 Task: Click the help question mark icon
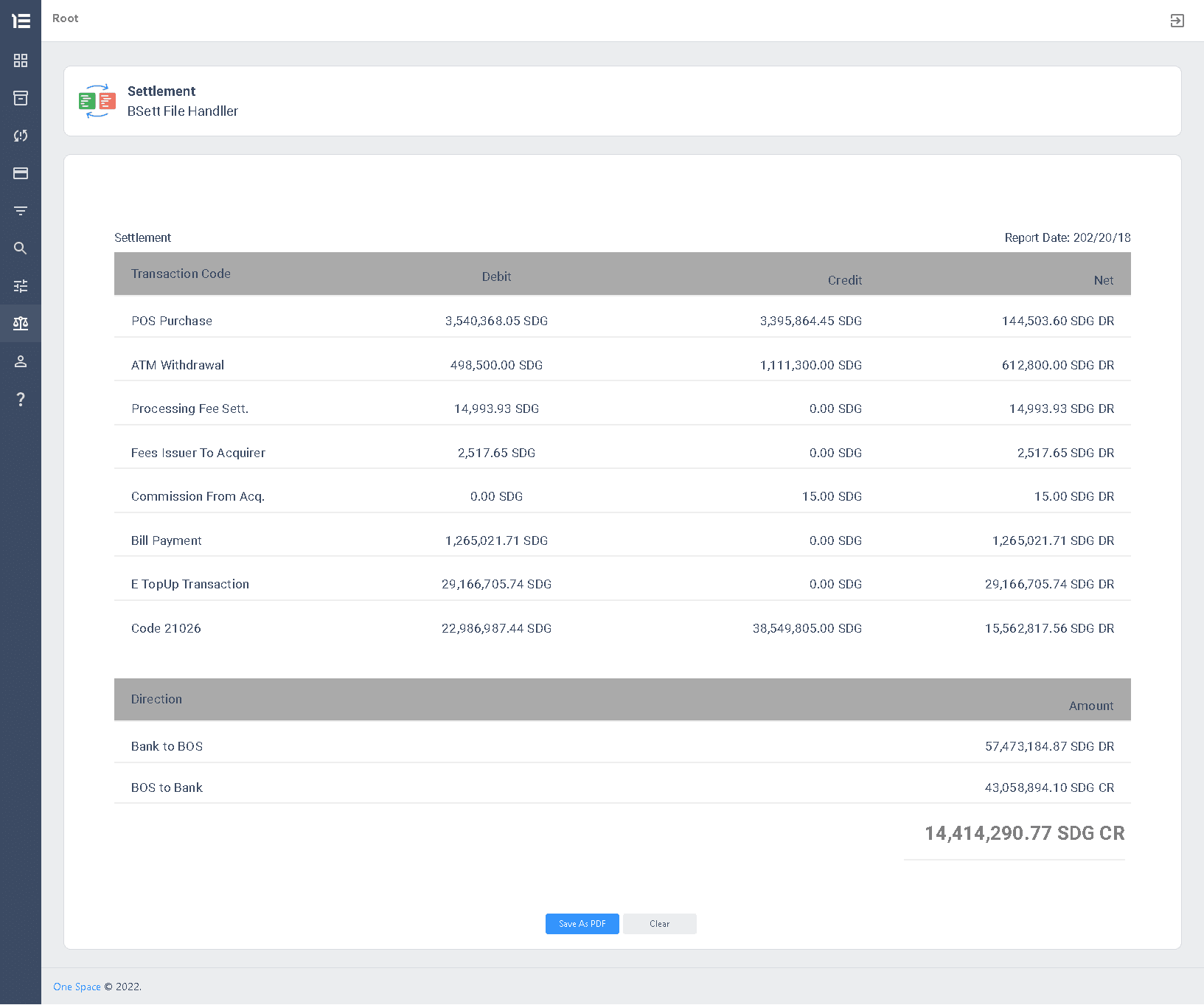pos(21,399)
